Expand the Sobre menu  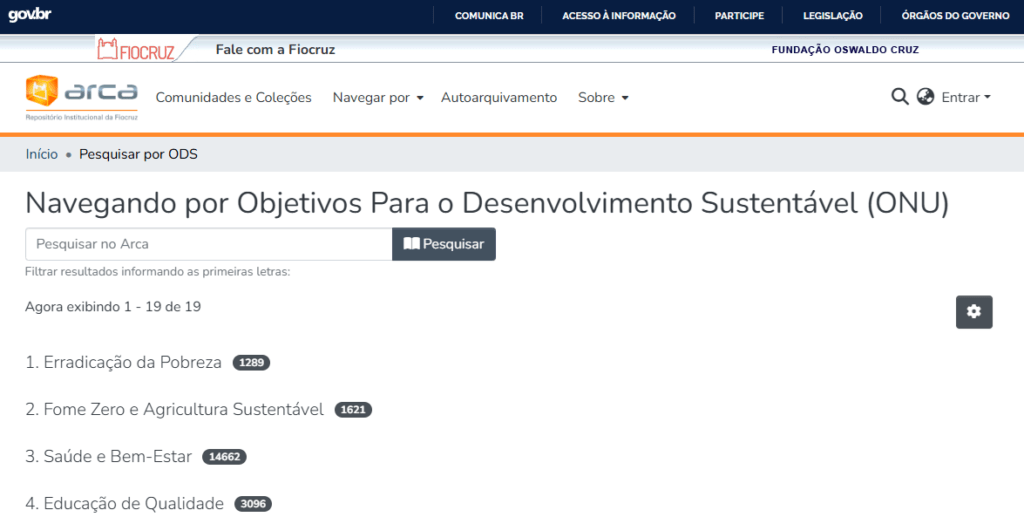(x=603, y=97)
